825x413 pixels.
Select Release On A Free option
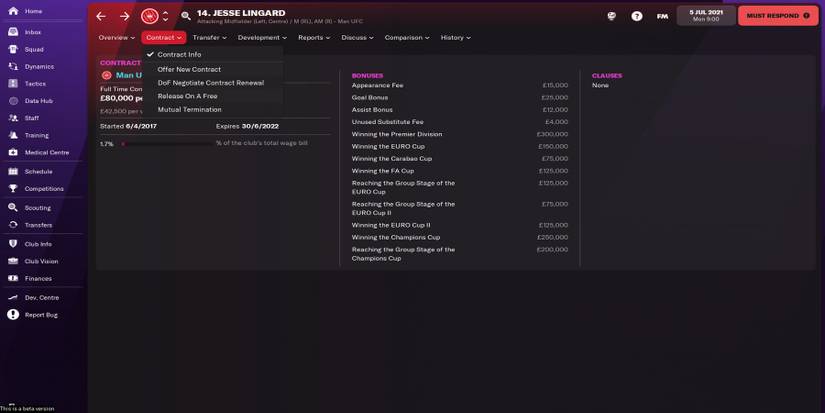click(187, 96)
